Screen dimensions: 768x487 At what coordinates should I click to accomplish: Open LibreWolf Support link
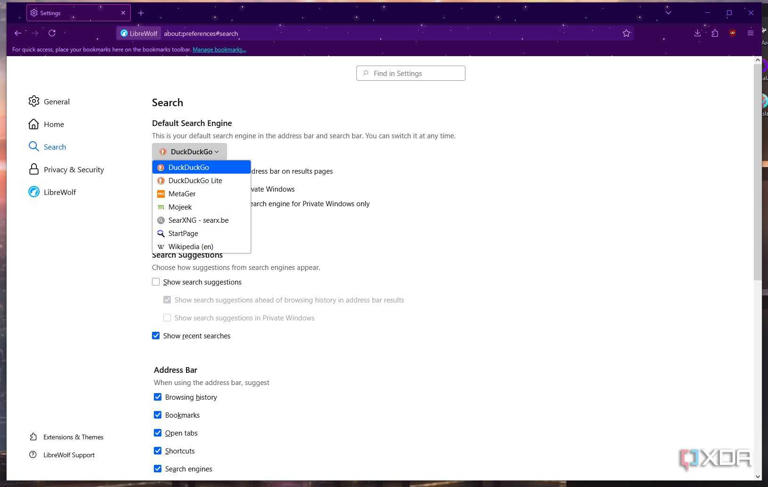(x=69, y=455)
